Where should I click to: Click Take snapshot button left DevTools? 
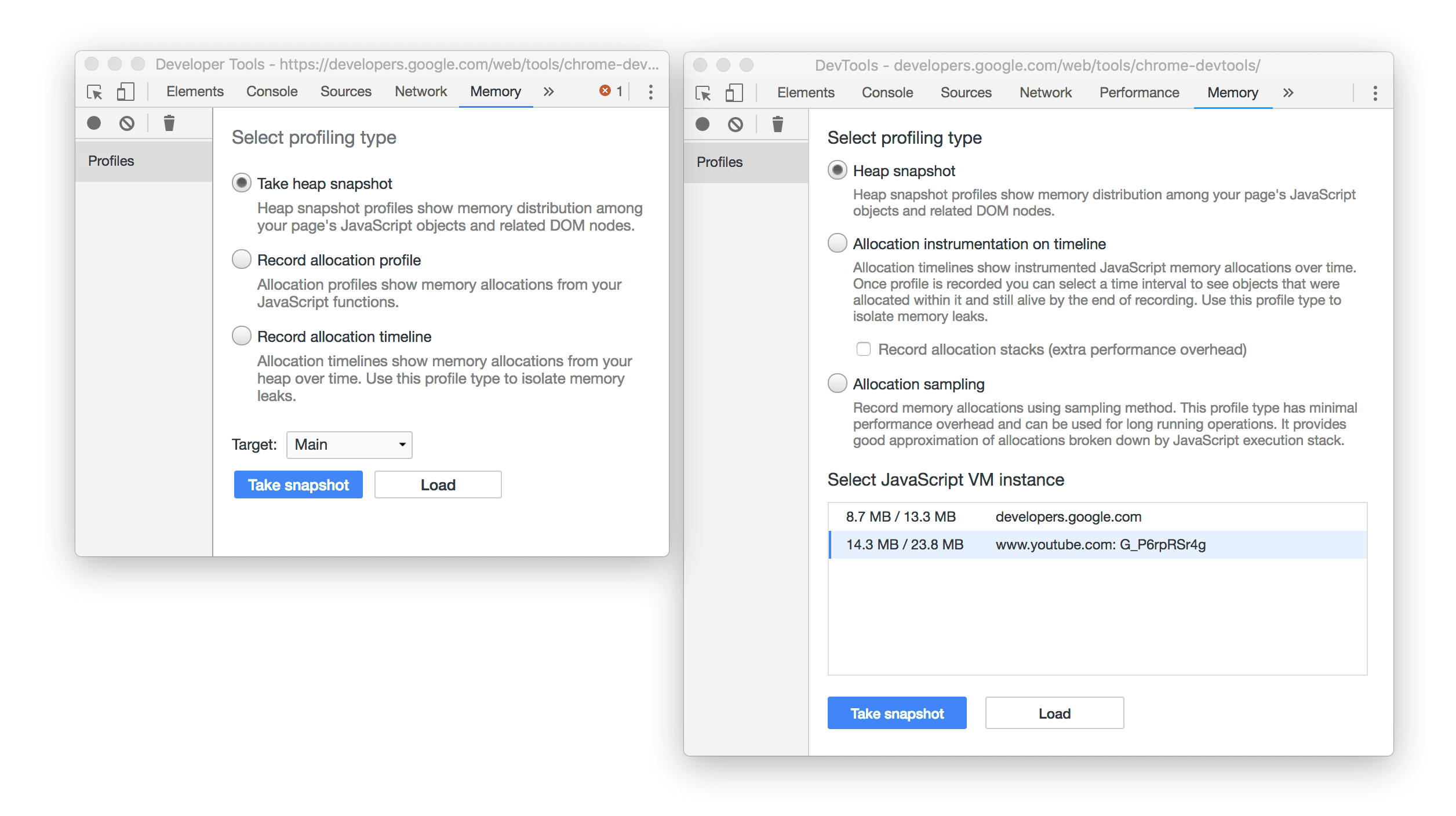(x=297, y=485)
